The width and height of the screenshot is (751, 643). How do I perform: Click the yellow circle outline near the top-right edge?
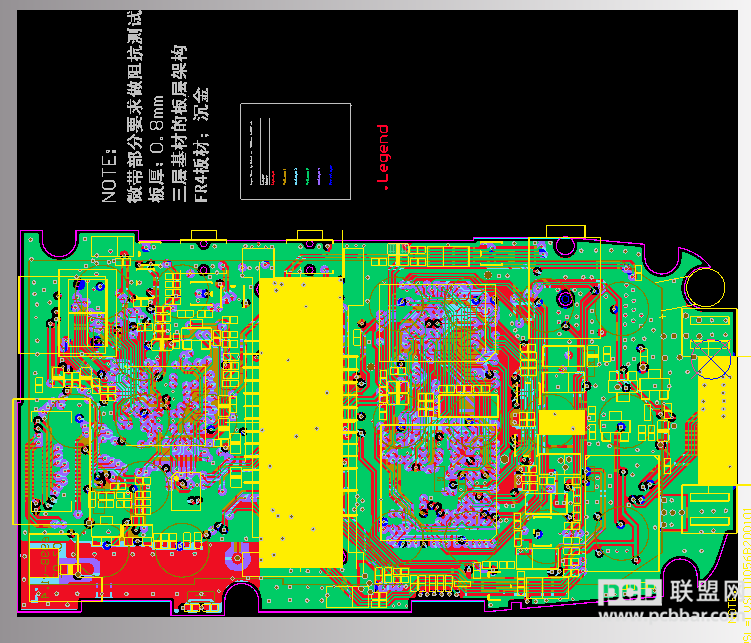[x=705, y=287]
